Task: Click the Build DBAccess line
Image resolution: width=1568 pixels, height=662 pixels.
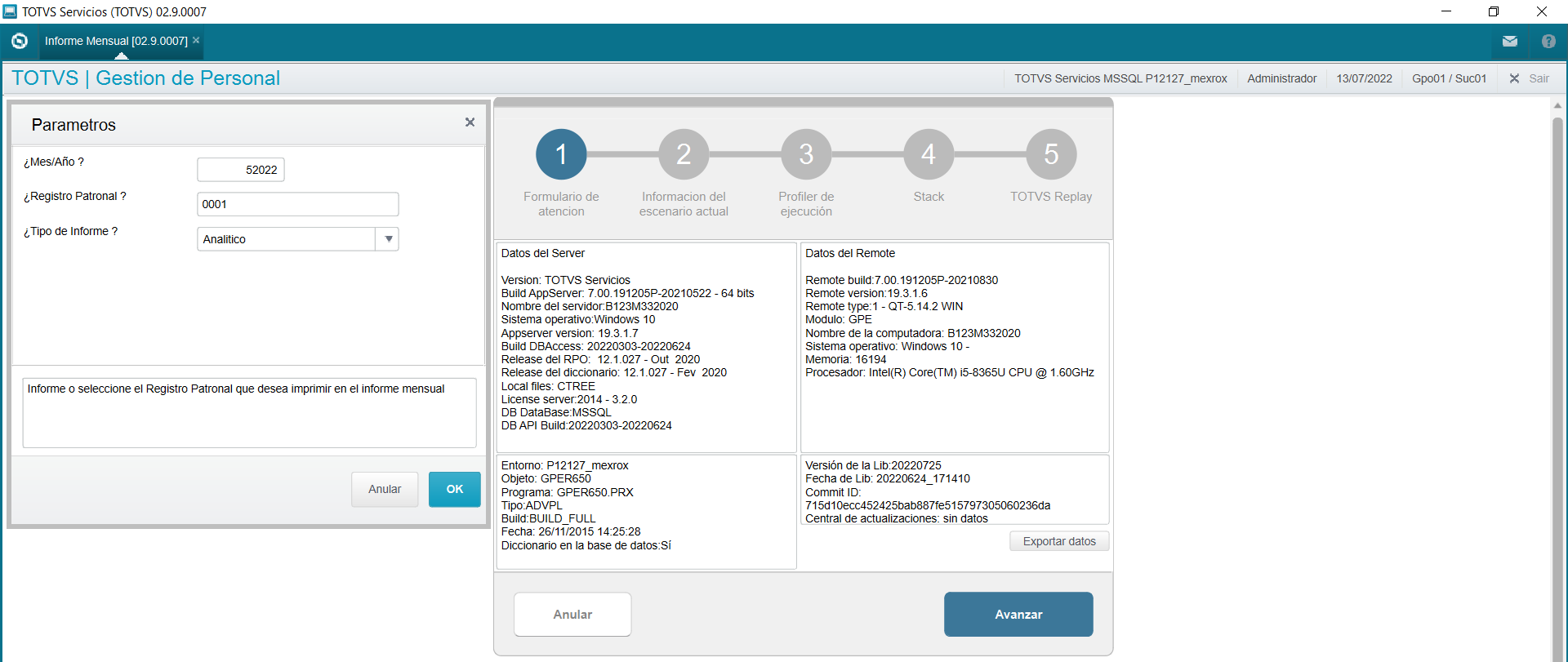Action: 596,346
